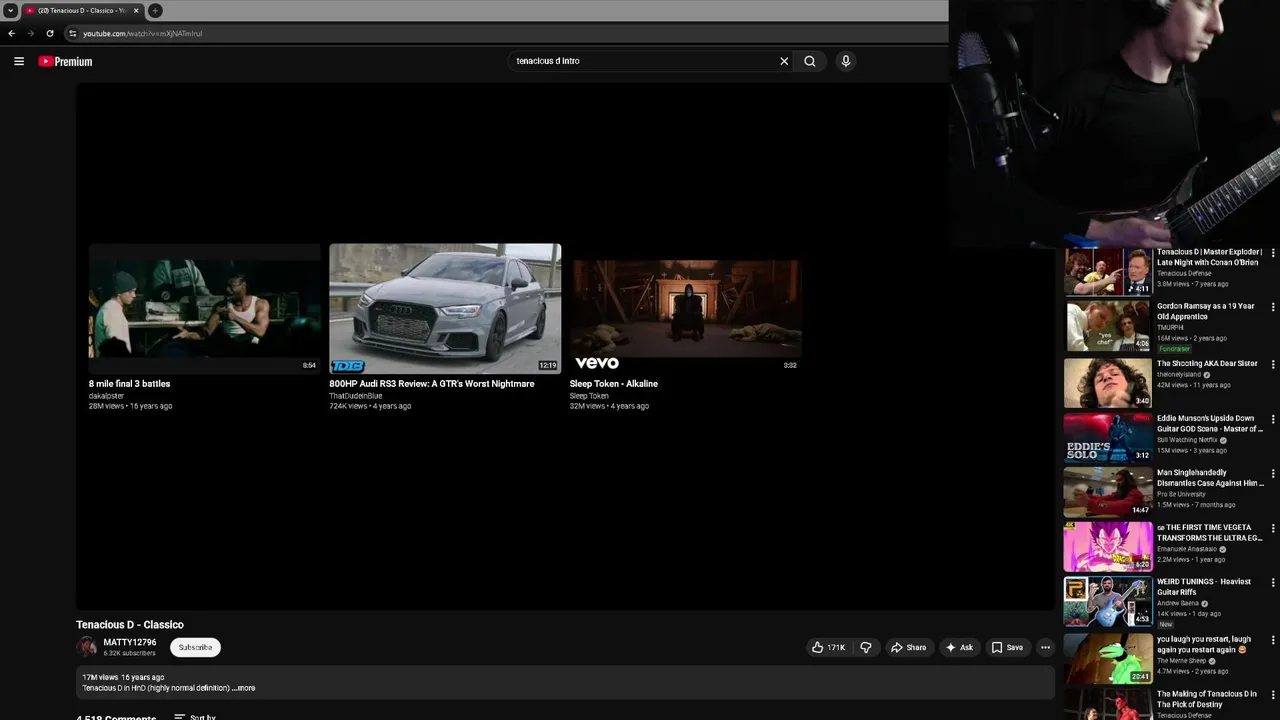Expand description with ...more
The width and height of the screenshot is (1280, 720).
243,688
